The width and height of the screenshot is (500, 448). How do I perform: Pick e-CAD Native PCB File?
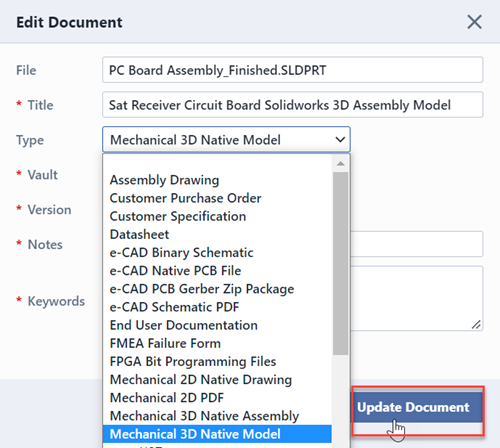click(x=217, y=271)
